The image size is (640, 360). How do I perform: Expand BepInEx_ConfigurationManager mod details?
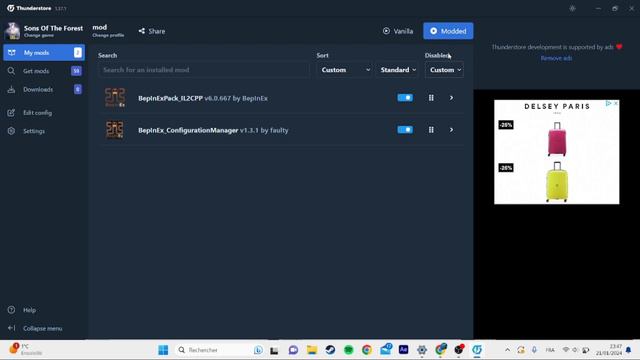tap(451, 130)
